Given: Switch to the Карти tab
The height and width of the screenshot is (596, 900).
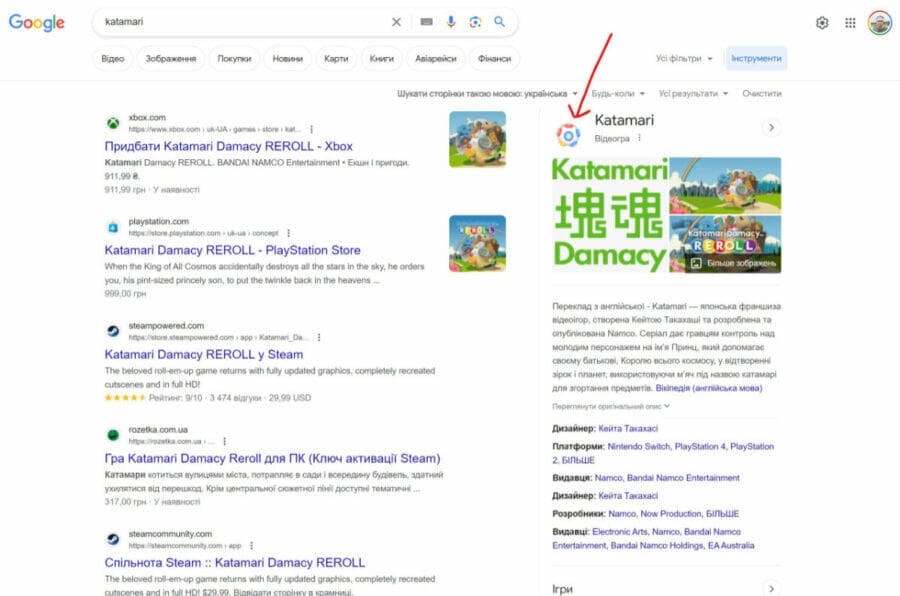Looking at the screenshot, I should click(336, 59).
